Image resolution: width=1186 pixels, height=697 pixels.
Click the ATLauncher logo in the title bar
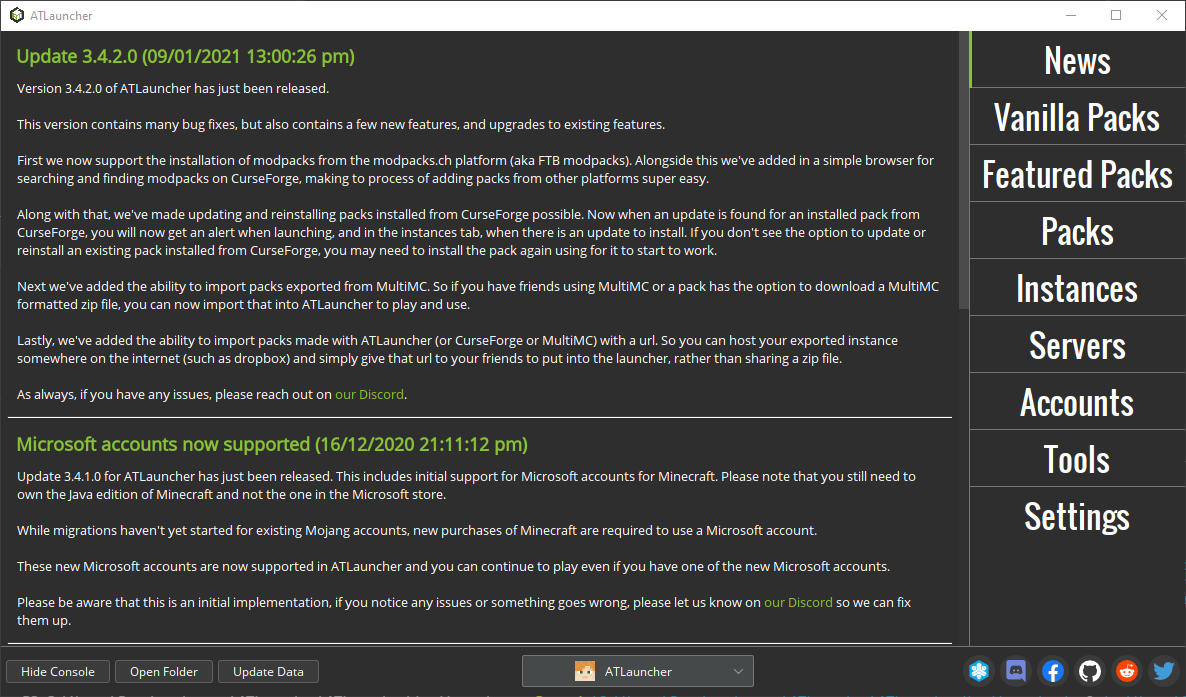[x=15, y=15]
